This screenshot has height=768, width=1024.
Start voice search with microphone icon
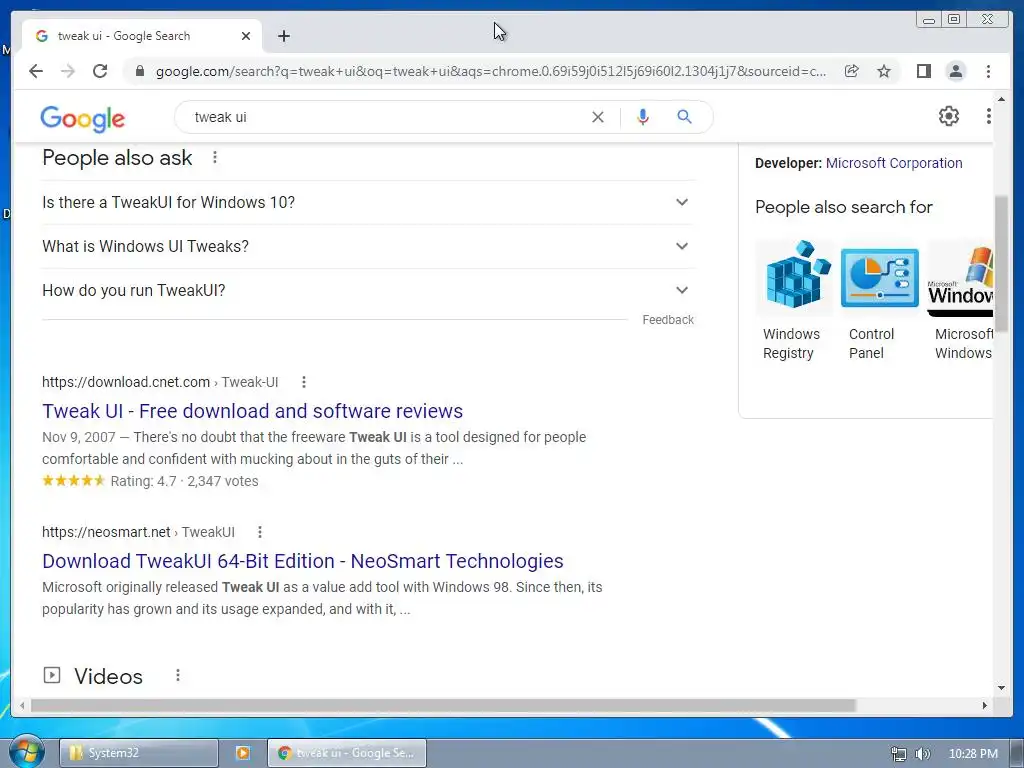tap(643, 117)
